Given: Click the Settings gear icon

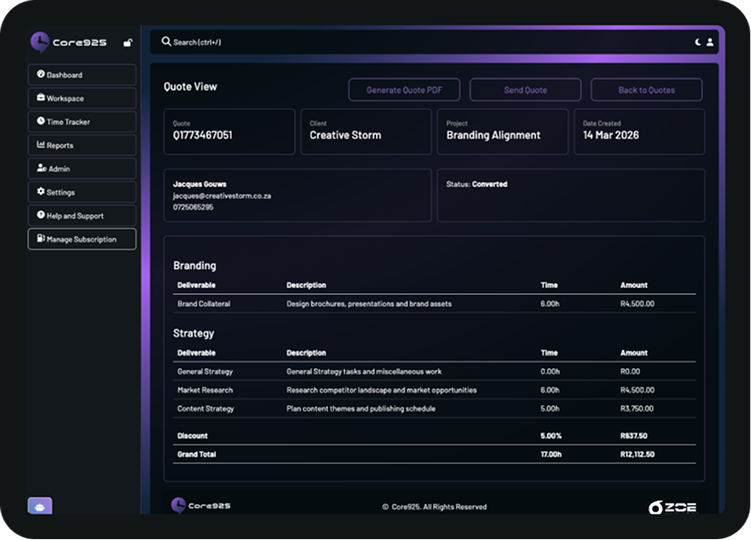Looking at the screenshot, I should [x=41, y=192].
